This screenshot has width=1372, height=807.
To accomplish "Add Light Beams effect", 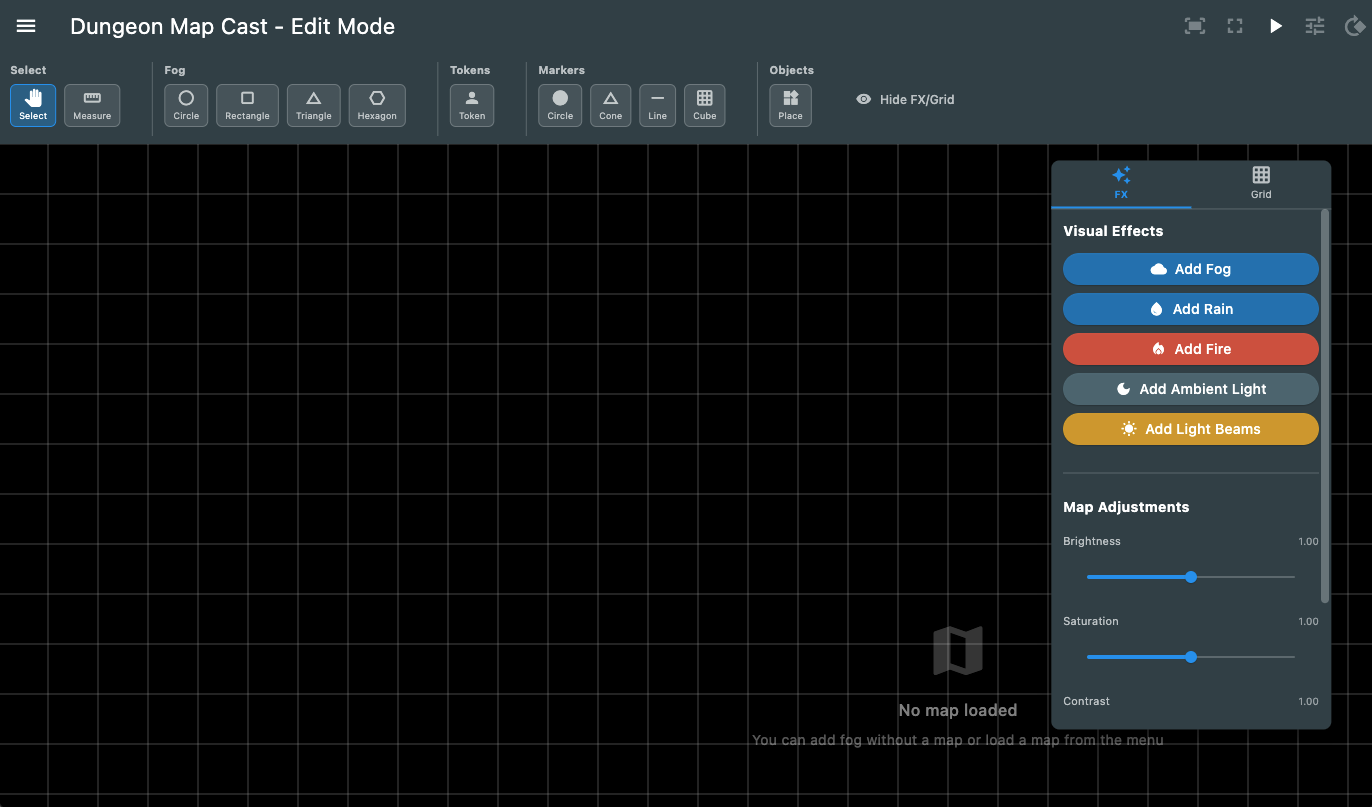I will tap(1190, 429).
